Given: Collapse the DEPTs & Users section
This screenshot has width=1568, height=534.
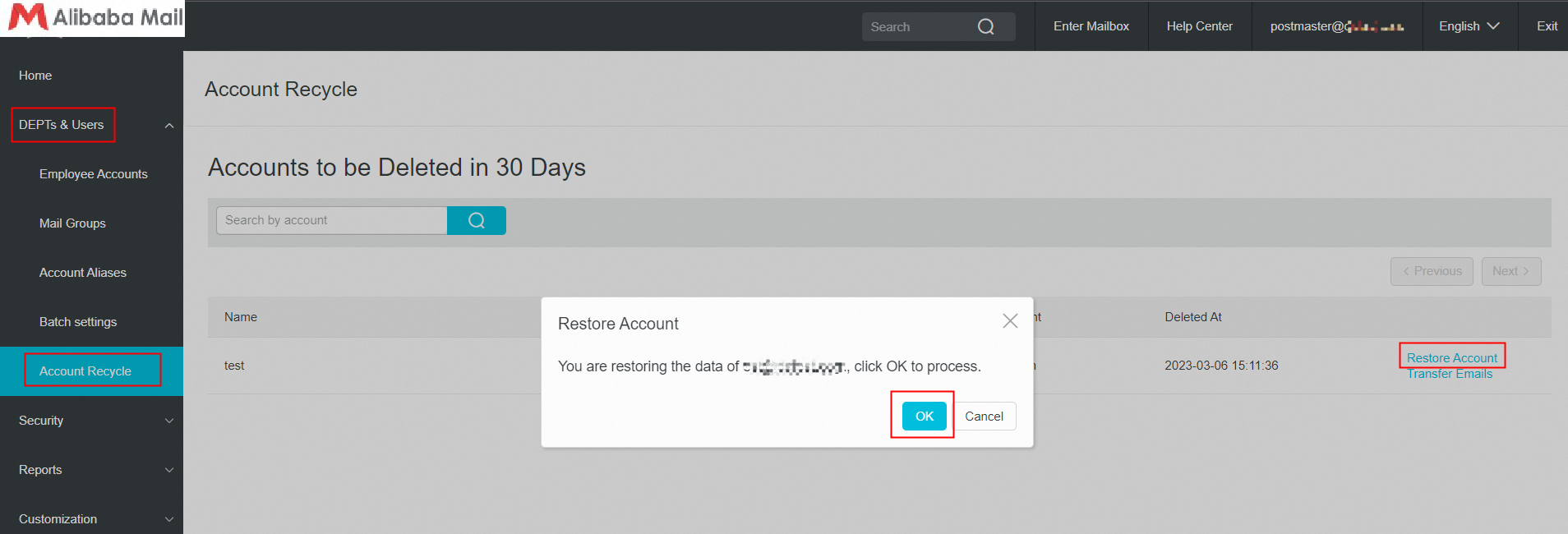Looking at the screenshot, I should click(168, 126).
